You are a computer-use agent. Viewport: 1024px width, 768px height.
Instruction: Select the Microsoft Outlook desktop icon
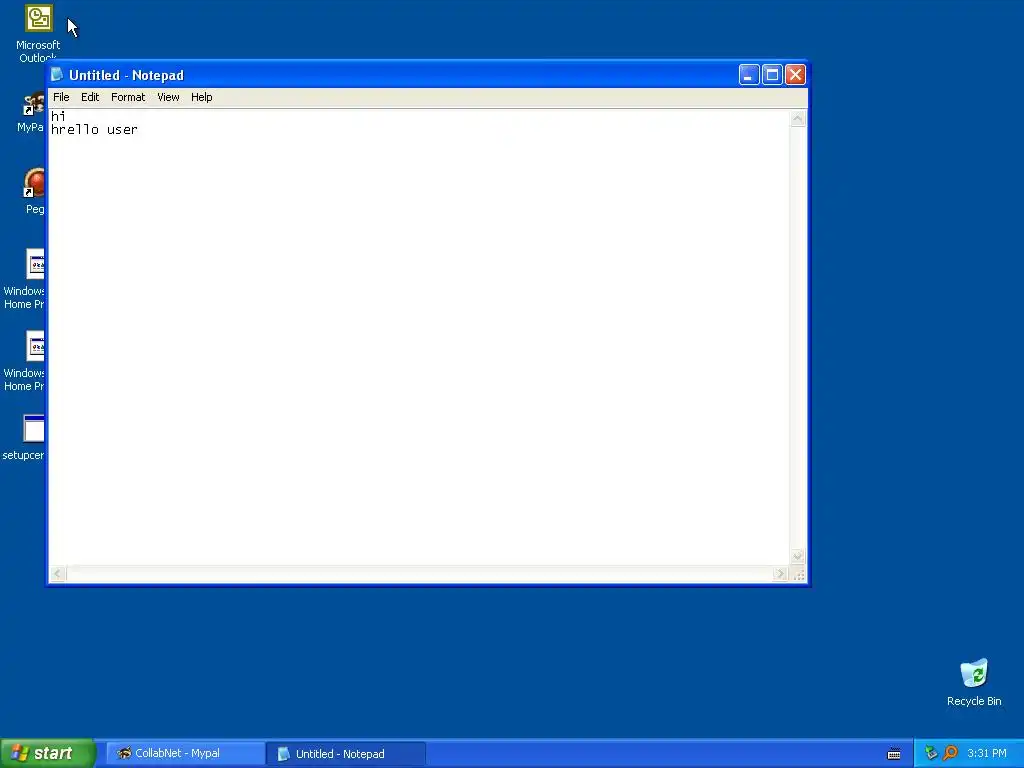[39, 19]
